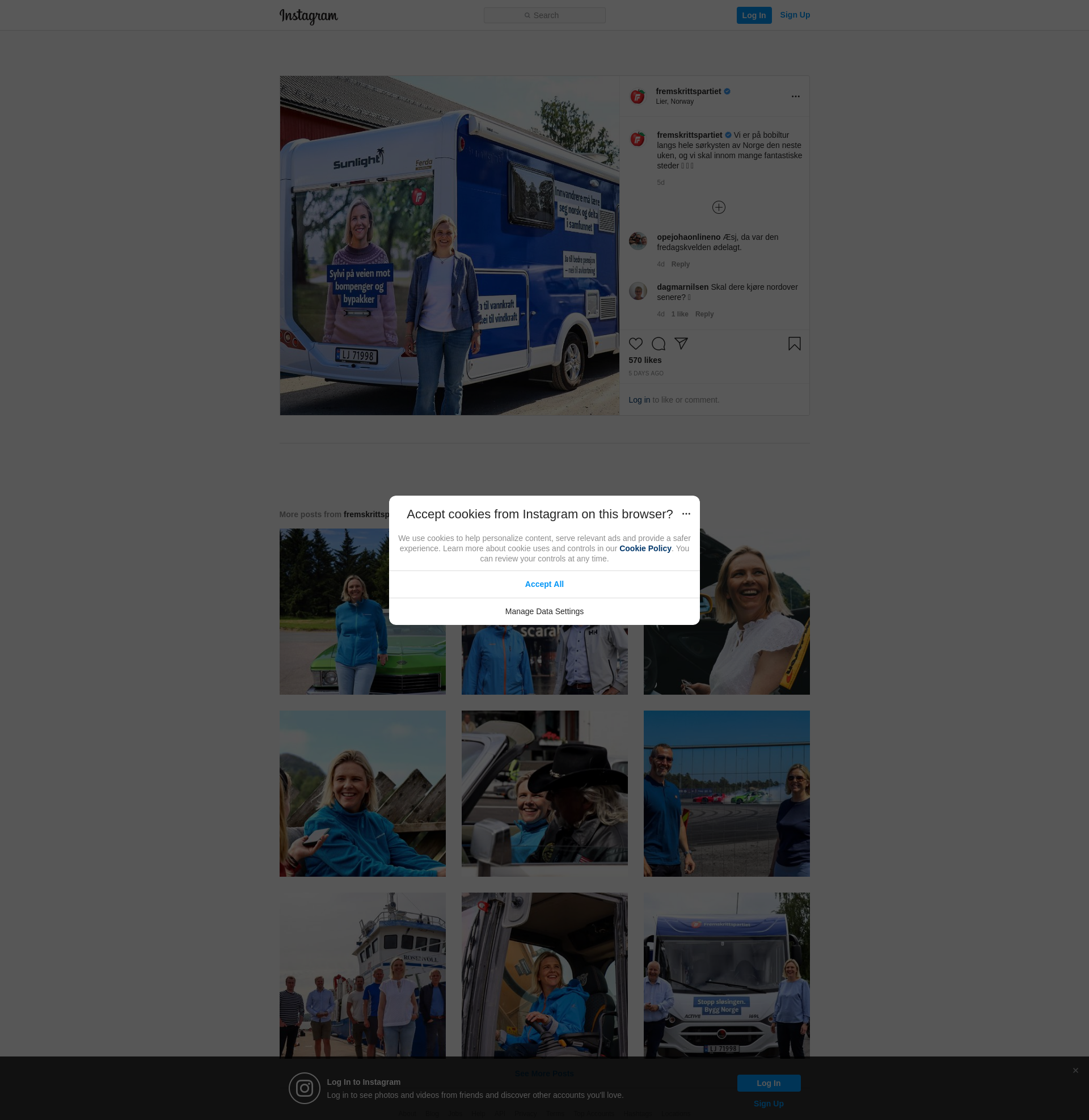Share the post with the paper plane icon
The image size is (1089, 1120).
click(681, 344)
